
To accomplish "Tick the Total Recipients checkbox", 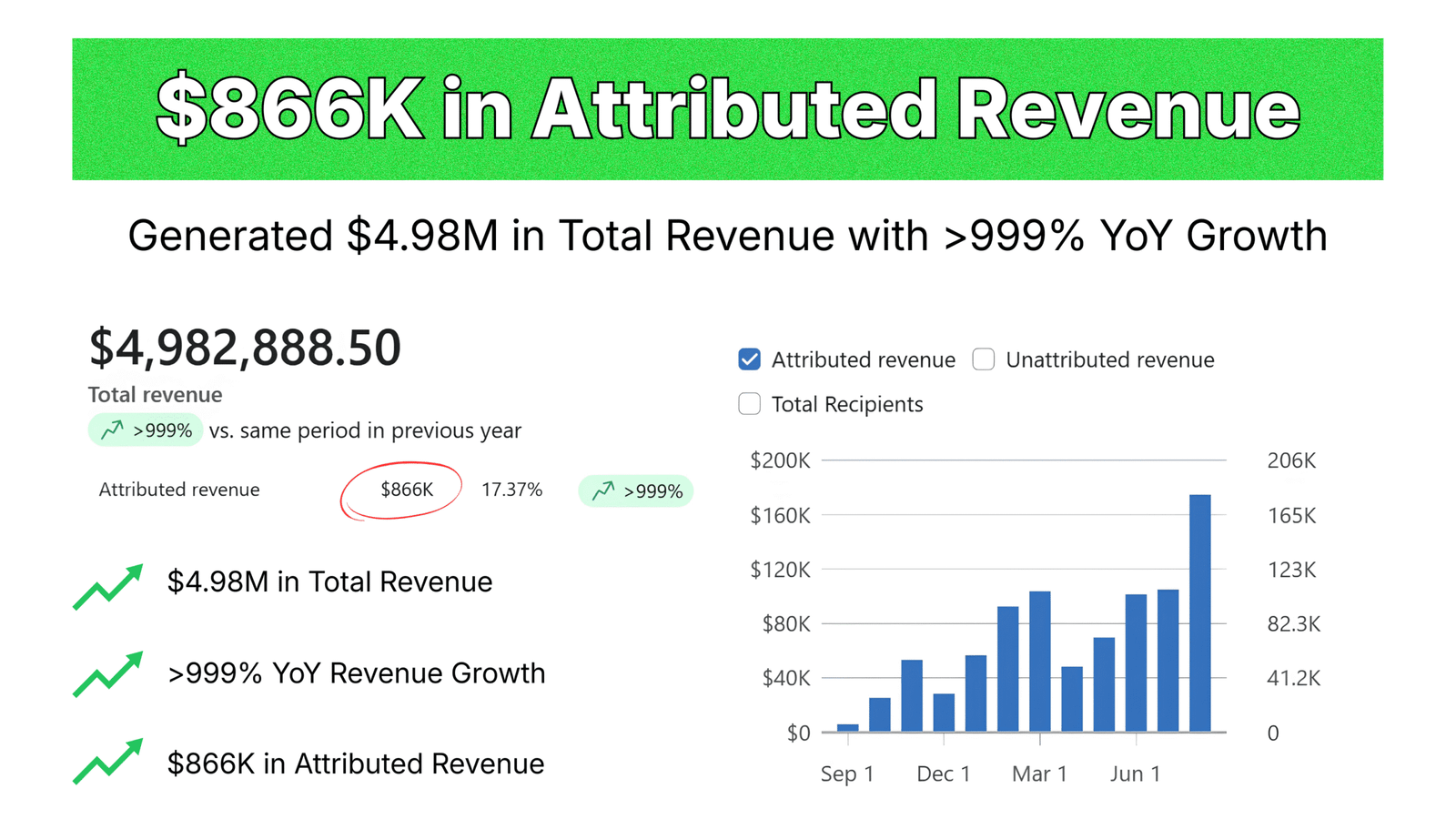I will (749, 404).
